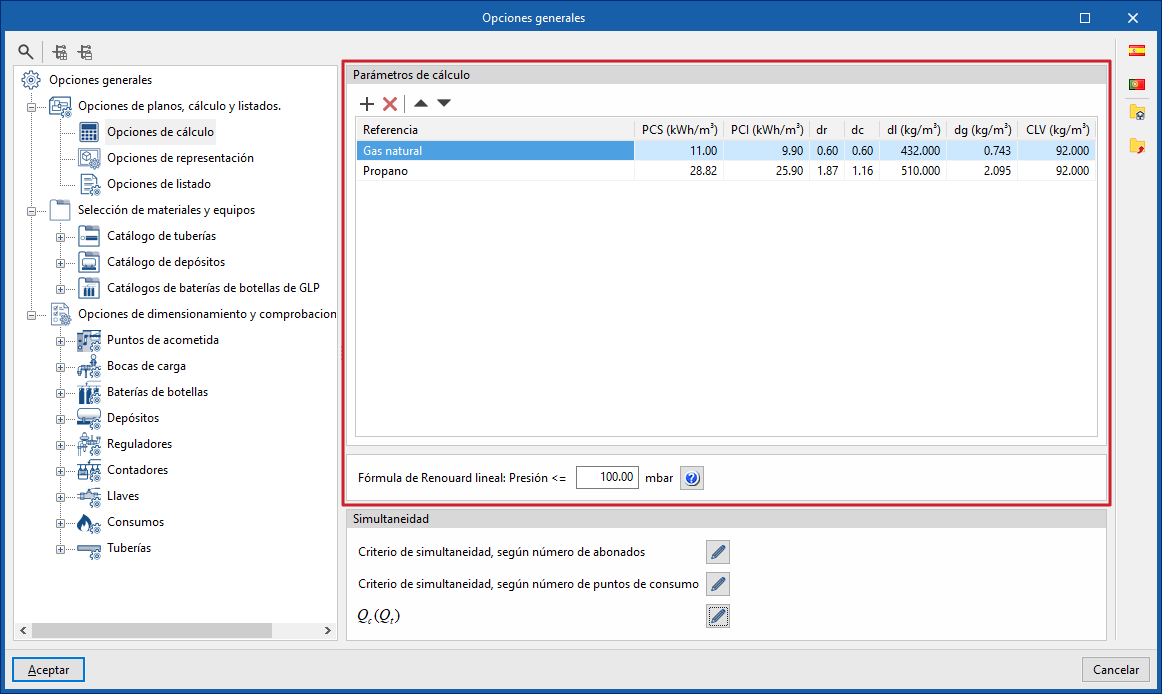Expand the Puntos de acometida node
The height and width of the screenshot is (694, 1162).
(x=60, y=341)
